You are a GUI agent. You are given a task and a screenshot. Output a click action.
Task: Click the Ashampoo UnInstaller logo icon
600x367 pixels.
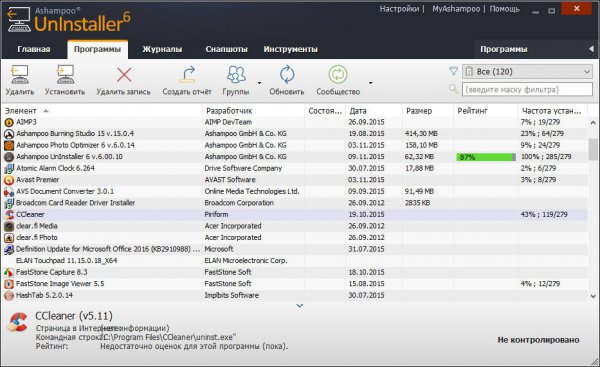click(18, 20)
